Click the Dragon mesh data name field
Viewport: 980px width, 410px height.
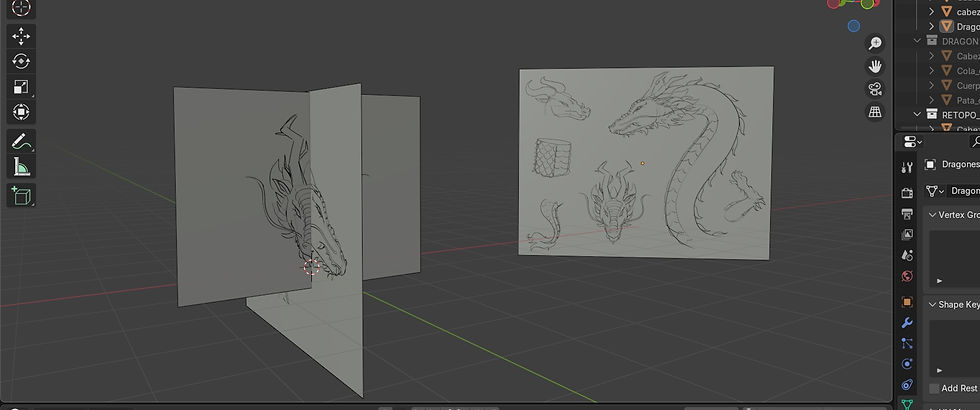point(964,191)
